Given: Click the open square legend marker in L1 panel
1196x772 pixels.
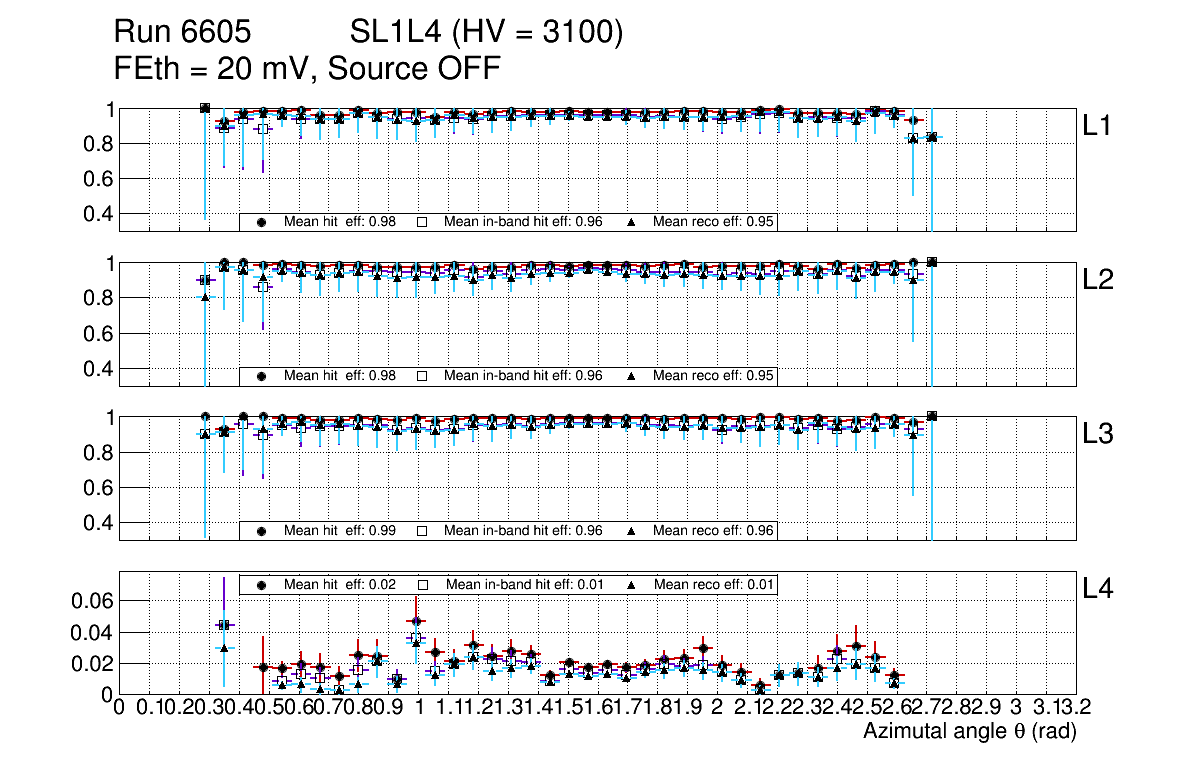Looking at the screenshot, I should click(422, 222).
